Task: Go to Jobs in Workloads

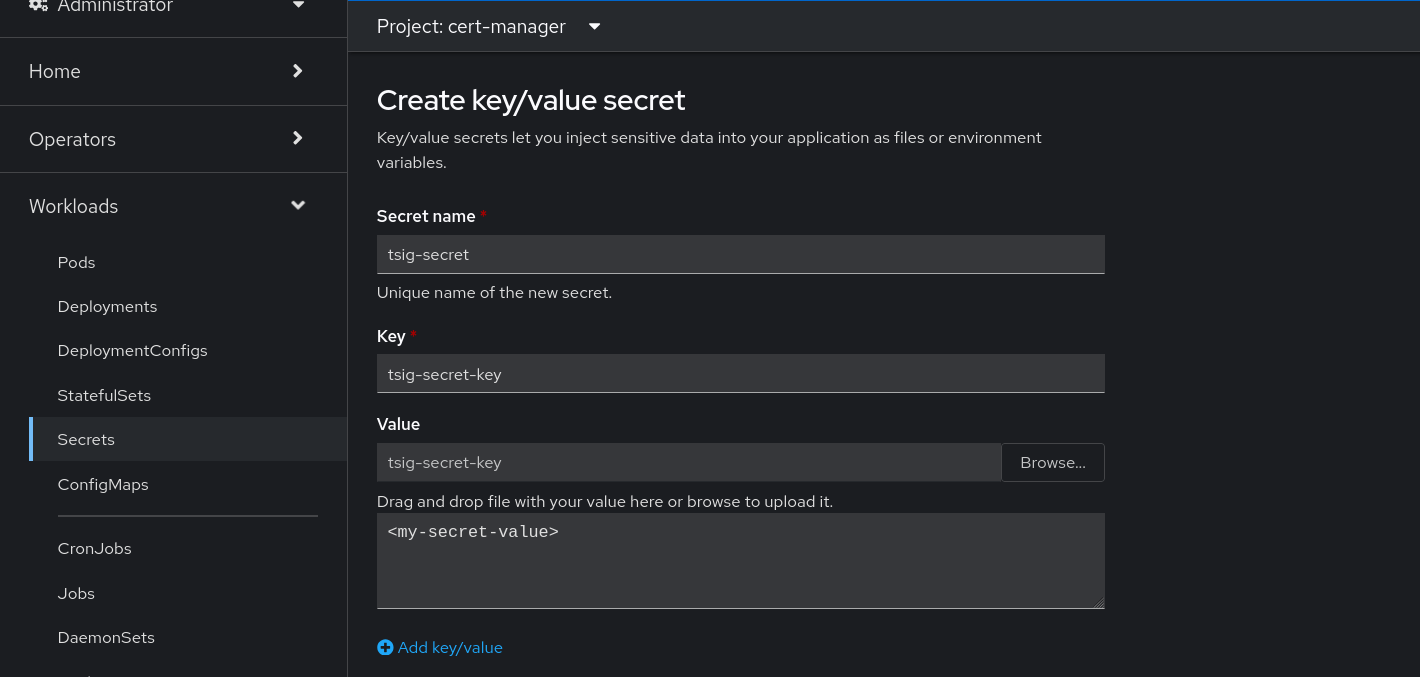Action: tap(76, 594)
